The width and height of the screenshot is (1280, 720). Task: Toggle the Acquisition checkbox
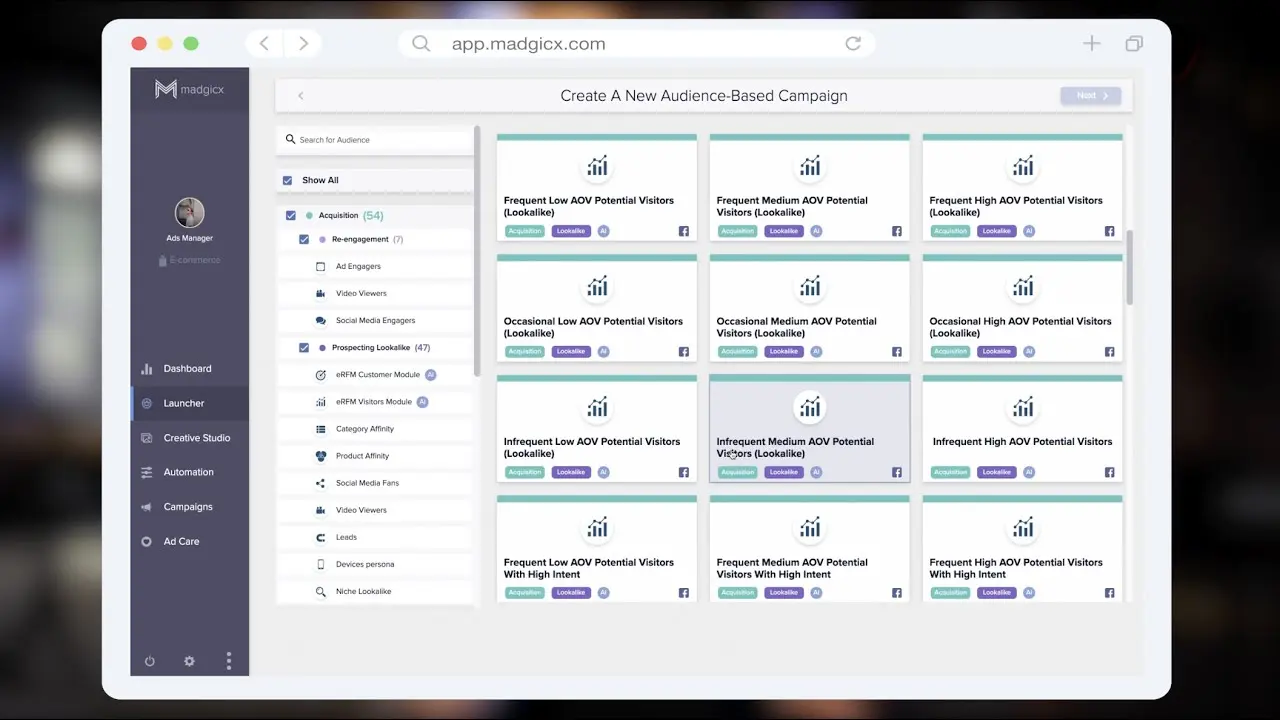click(x=291, y=215)
